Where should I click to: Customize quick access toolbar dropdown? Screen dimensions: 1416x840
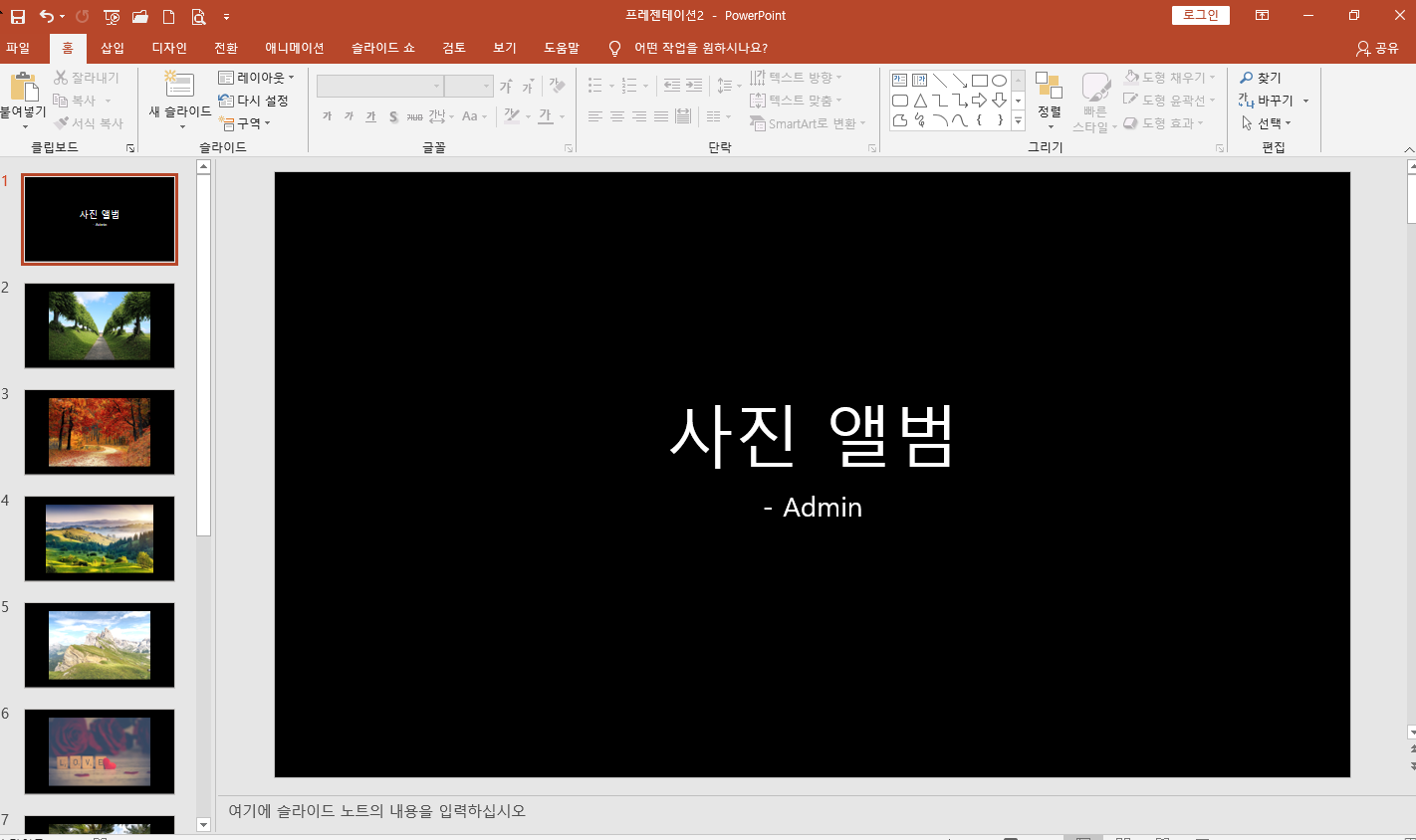click(x=227, y=17)
